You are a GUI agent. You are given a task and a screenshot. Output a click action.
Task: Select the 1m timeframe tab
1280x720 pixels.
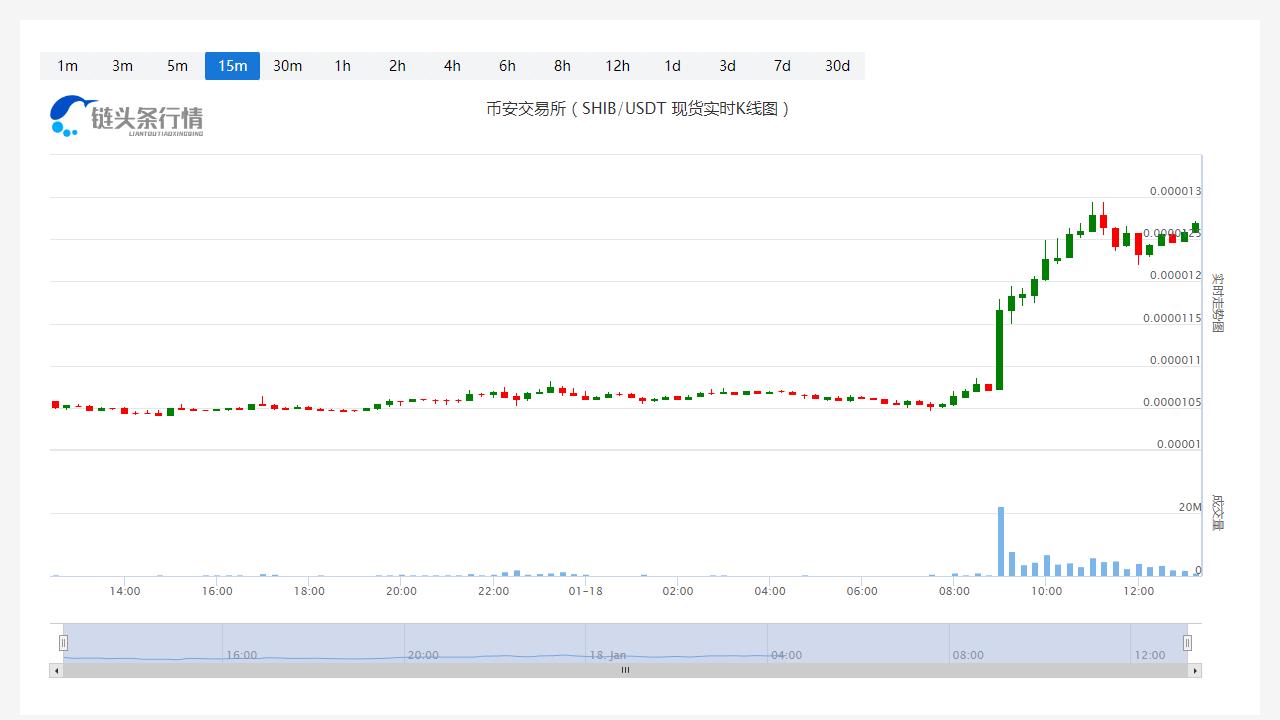click(67, 66)
